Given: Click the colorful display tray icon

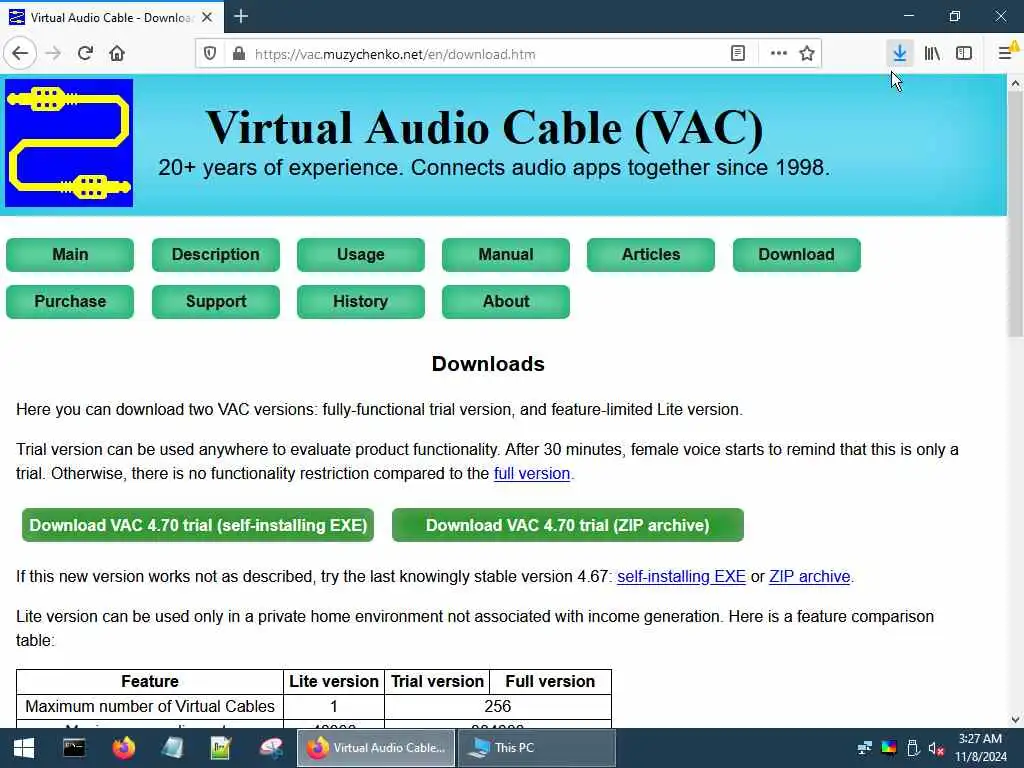Looking at the screenshot, I should (889, 748).
